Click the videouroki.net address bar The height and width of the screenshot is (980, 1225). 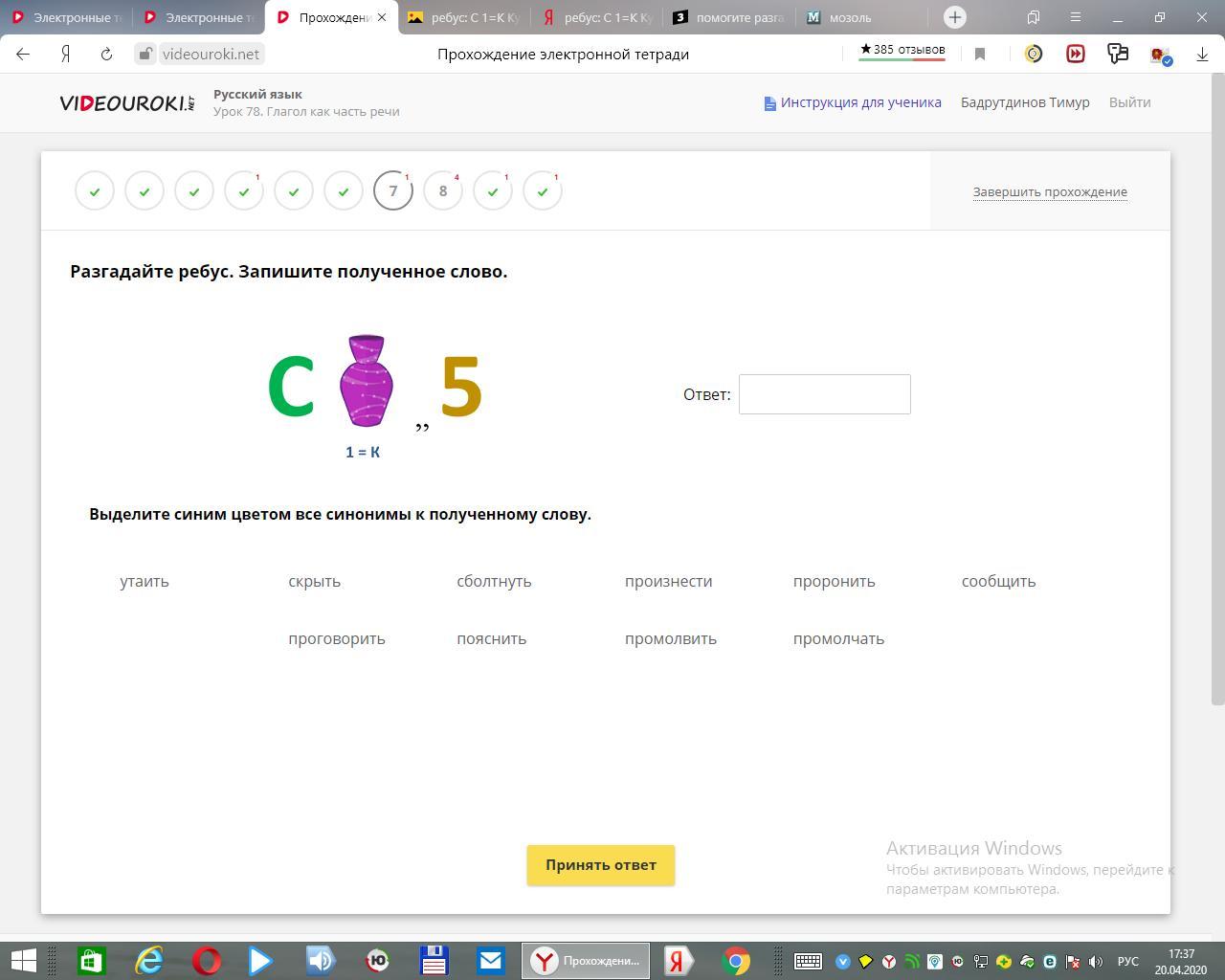pyautogui.click(x=211, y=55)
